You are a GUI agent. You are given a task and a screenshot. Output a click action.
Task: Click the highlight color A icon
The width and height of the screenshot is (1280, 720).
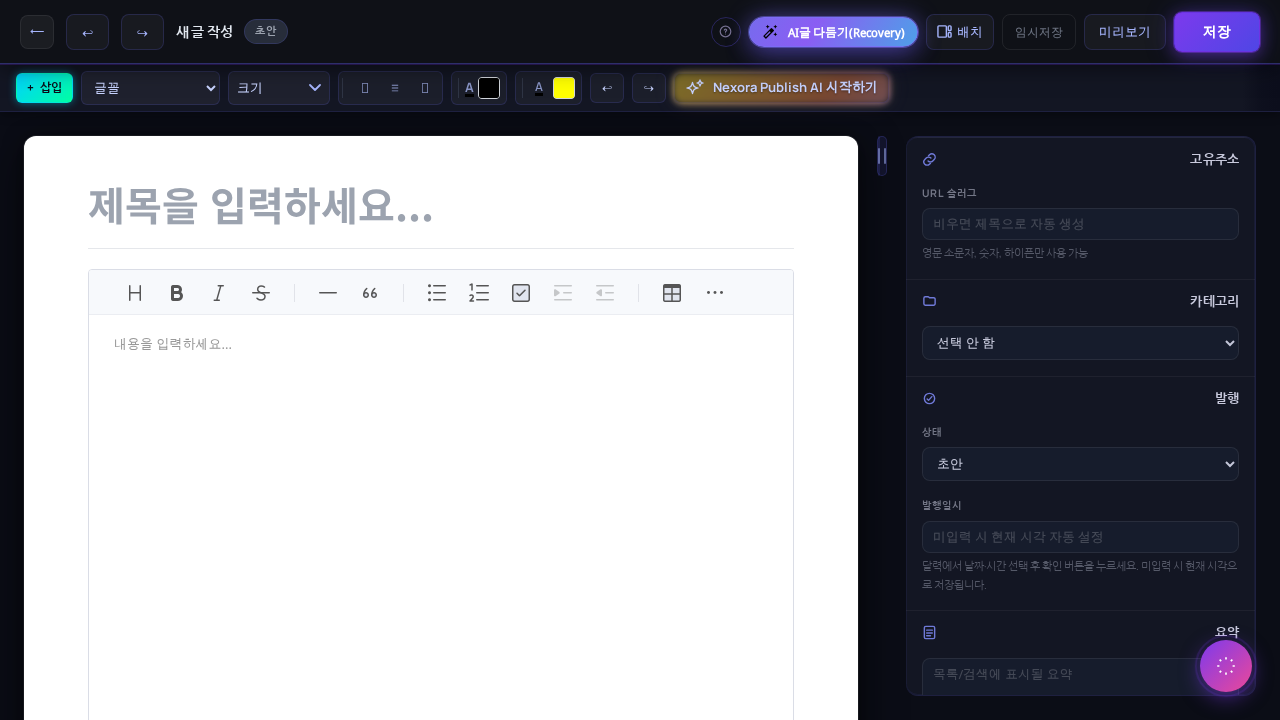point(539,88)
